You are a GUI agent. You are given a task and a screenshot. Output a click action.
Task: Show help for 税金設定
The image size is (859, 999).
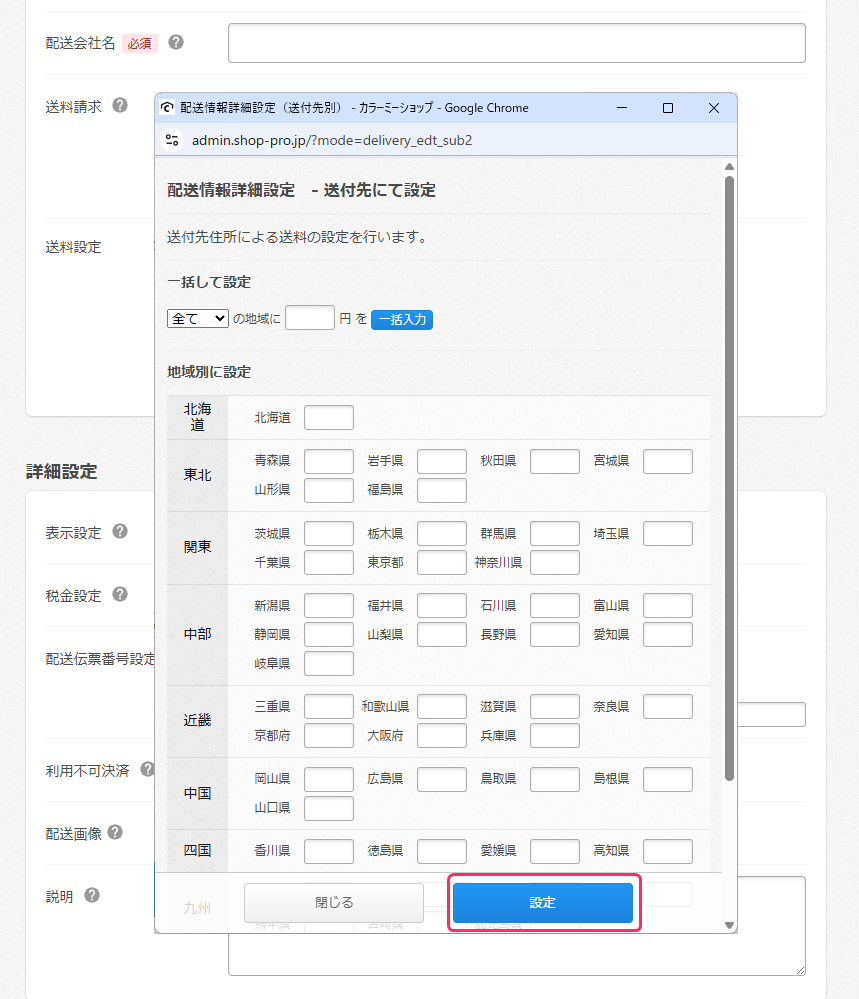120,594
